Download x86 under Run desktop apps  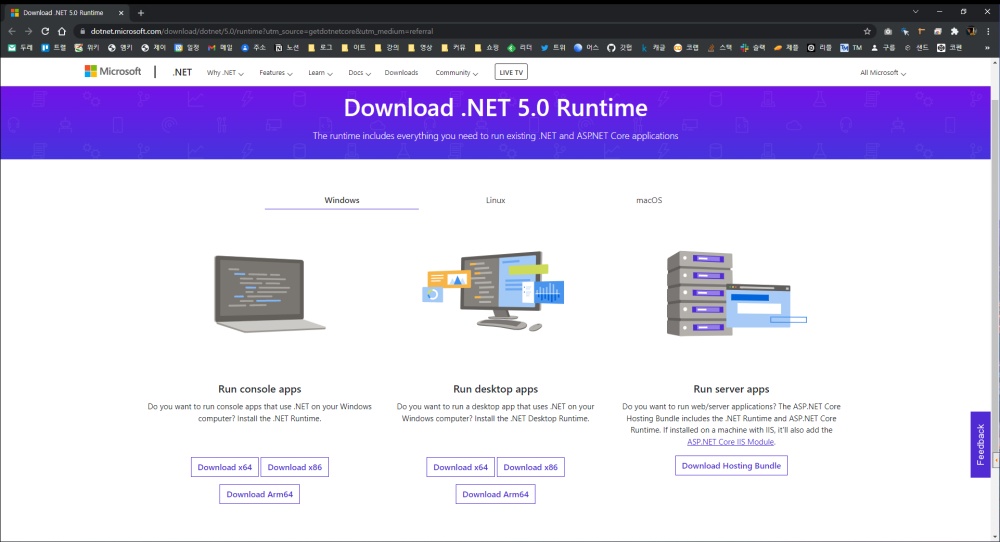(531, 467)
